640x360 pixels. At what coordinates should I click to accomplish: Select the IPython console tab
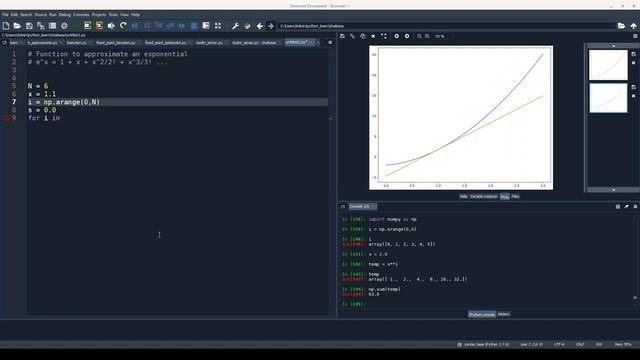click(x=482, y=314)
